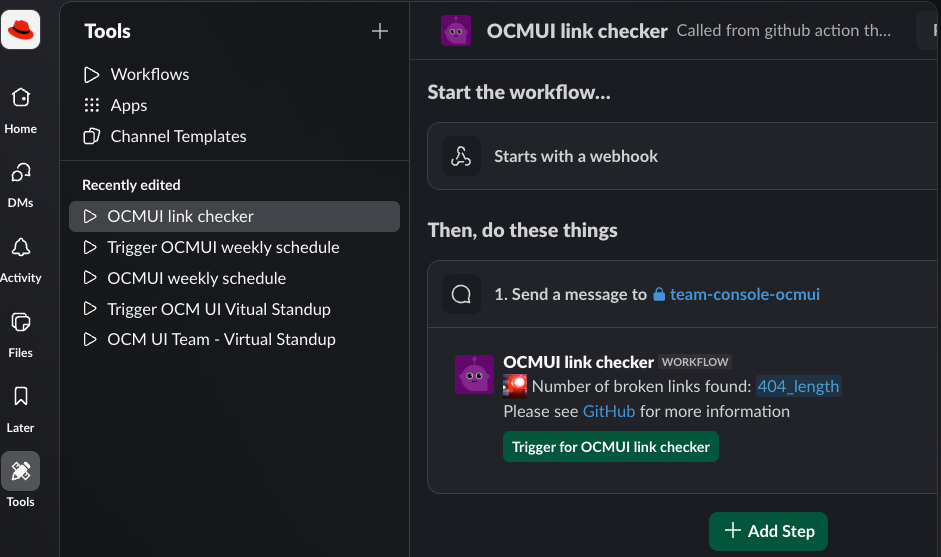The height and width of the screenshot is (557, 941).
Task: Click the Red Hat workspace icon
Action: (21, 30)
